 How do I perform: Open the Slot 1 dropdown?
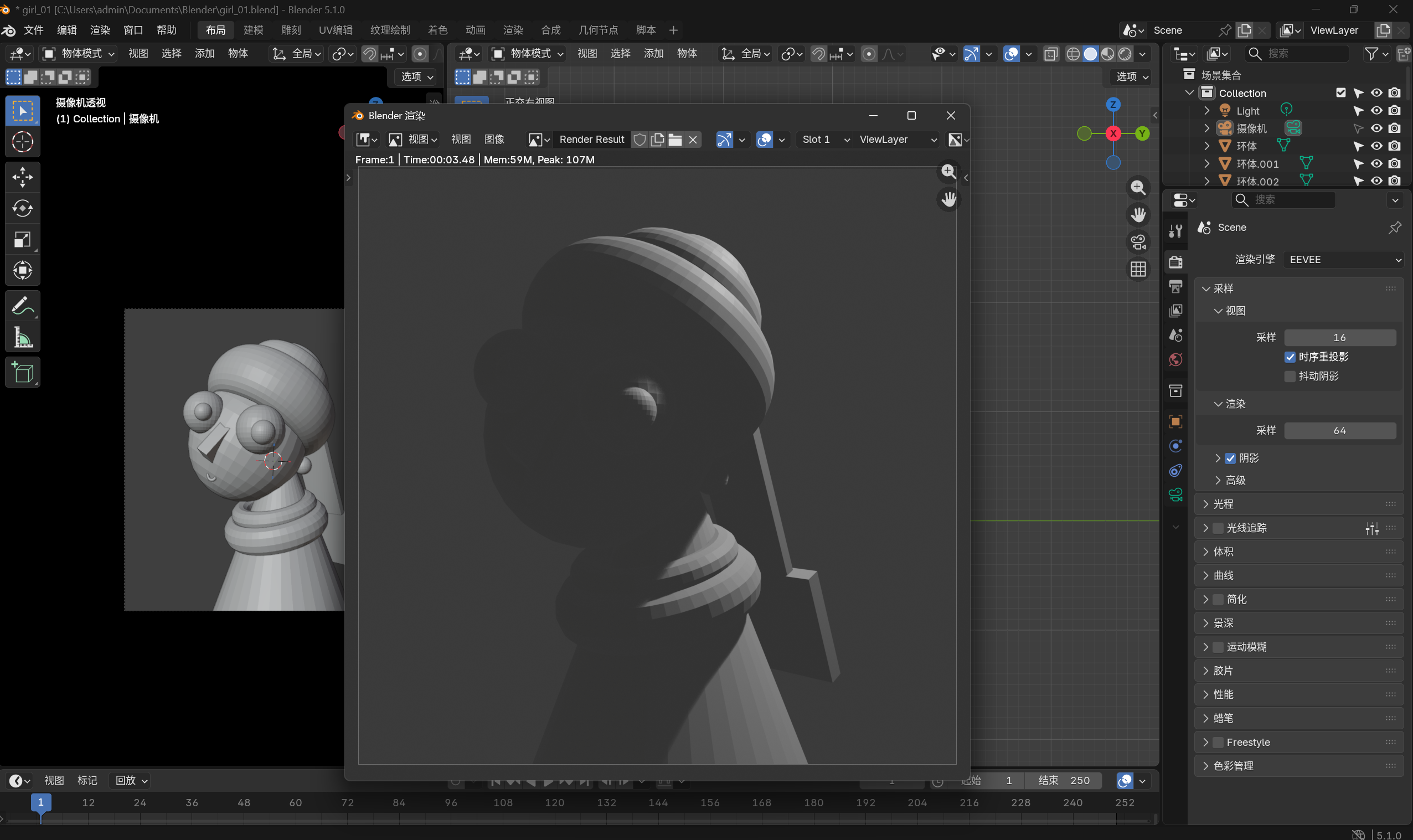(x=825, y=140)
